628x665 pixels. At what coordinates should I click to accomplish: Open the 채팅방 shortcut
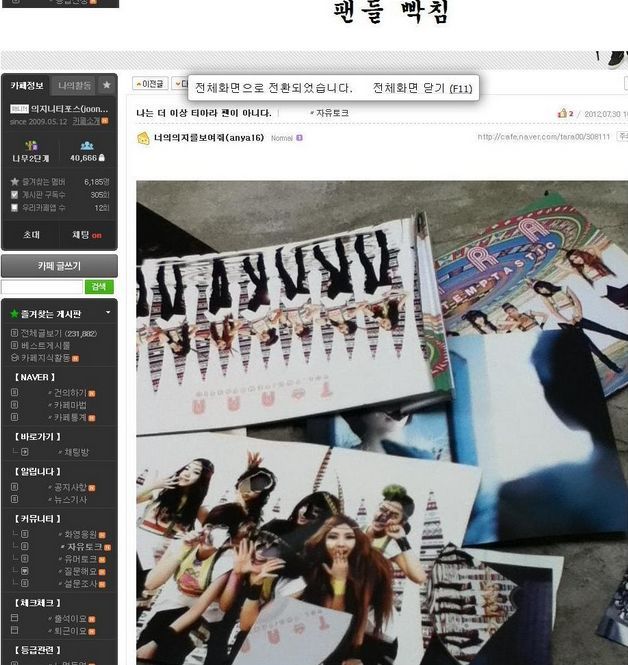click(76, 452)
